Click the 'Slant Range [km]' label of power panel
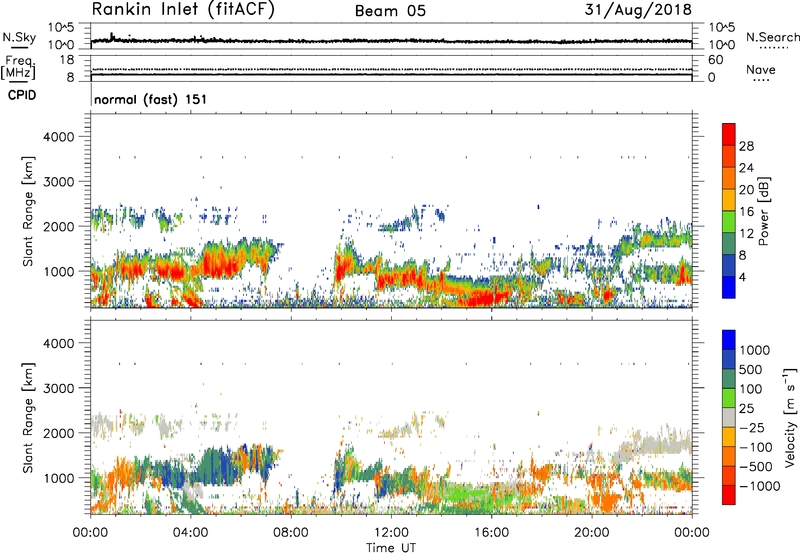The width and height of the screenshot is (800, 554). 28,211
